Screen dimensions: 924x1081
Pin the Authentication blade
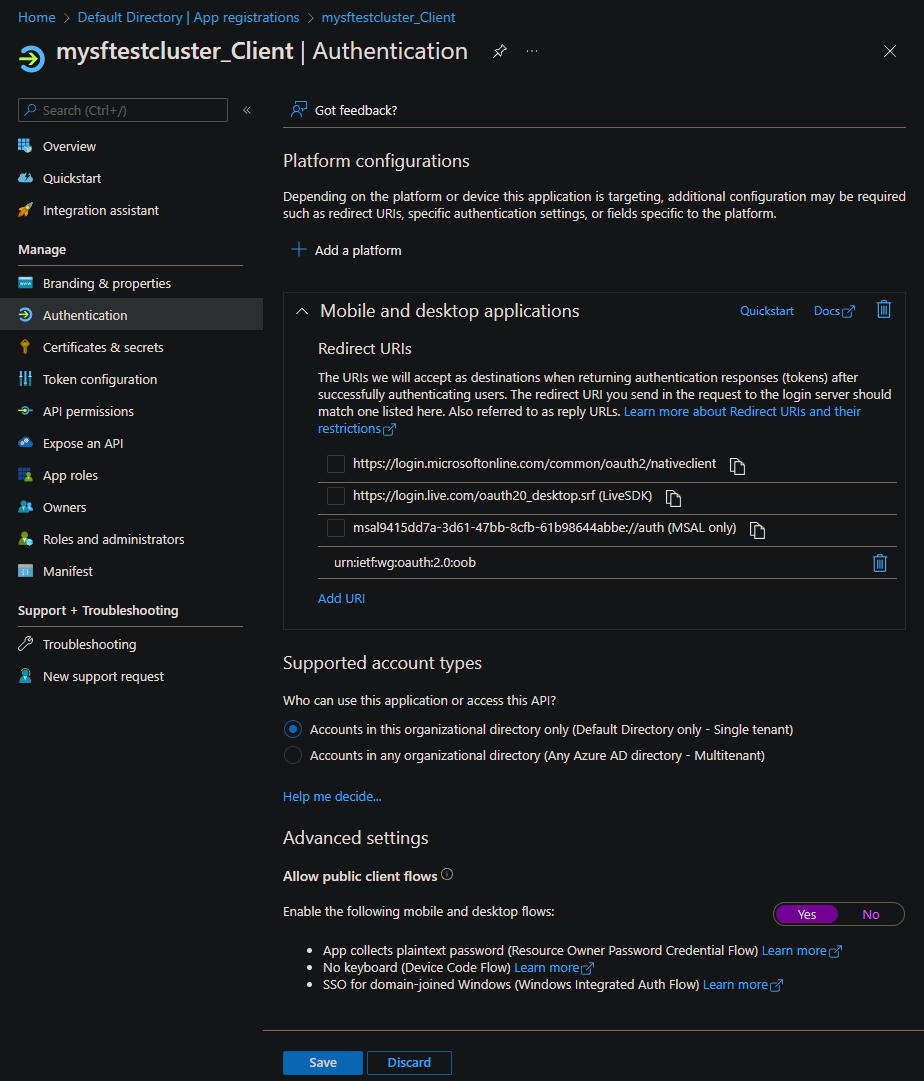click(x=500, y=51)
